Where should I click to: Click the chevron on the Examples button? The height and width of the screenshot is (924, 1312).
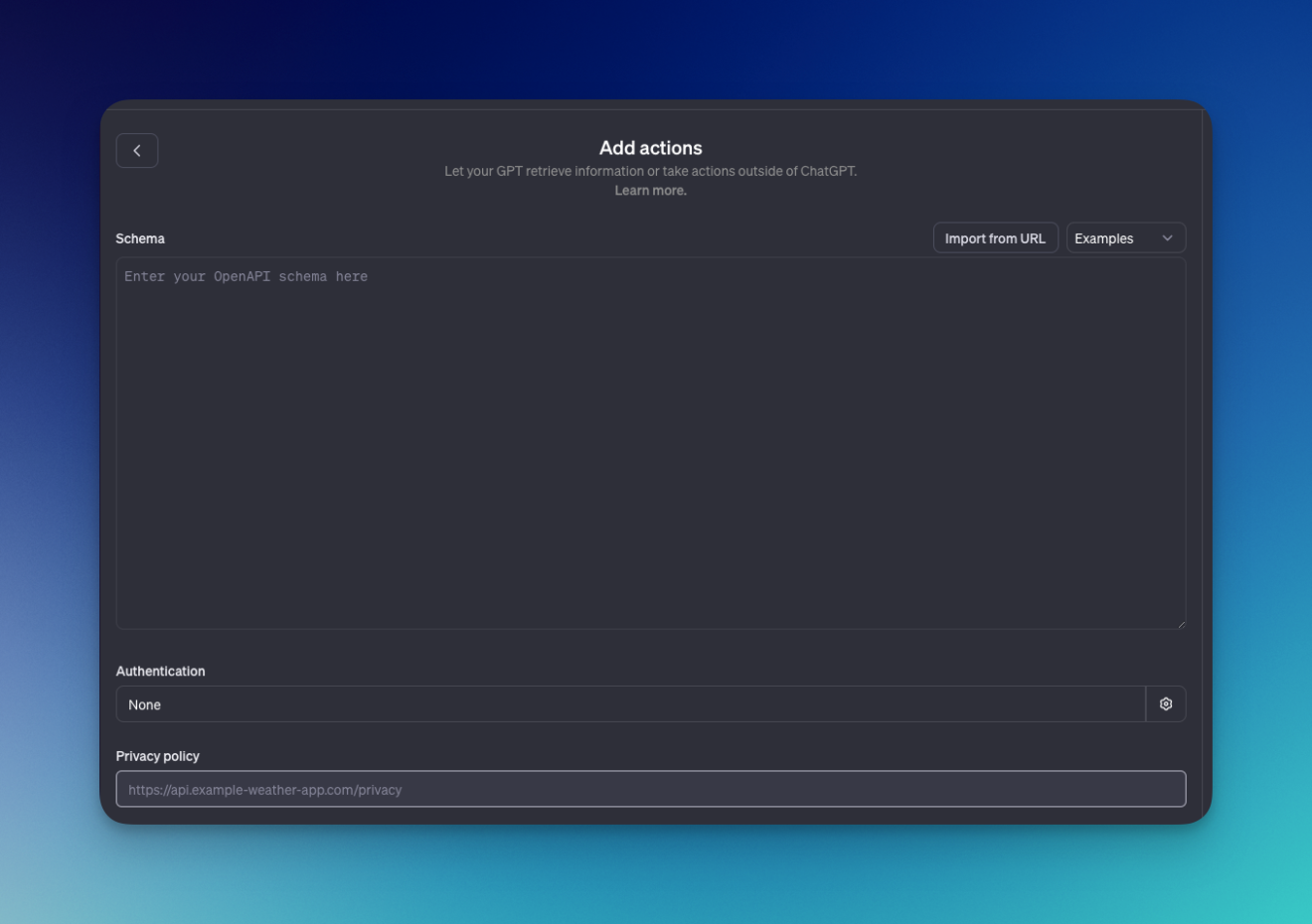tap(1168, 237)
